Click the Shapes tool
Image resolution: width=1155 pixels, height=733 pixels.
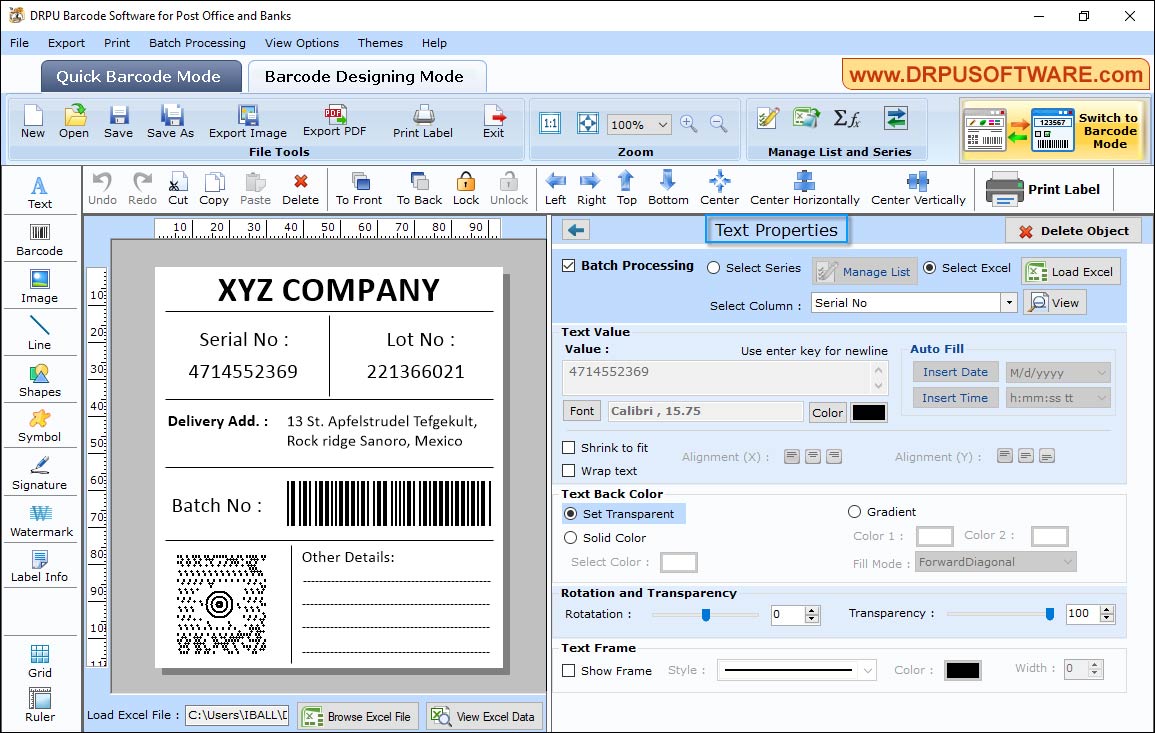tap(40, 379)
